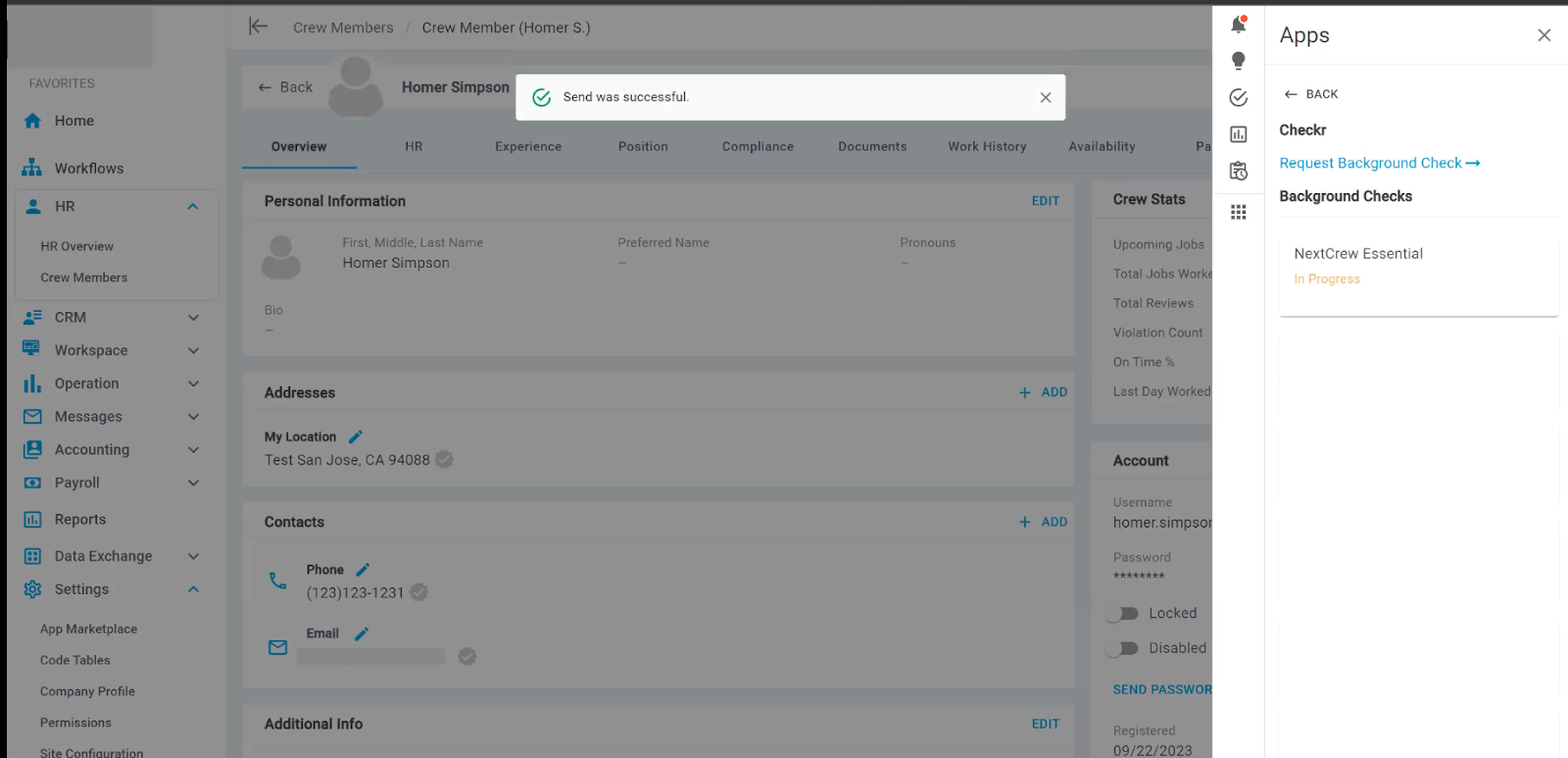The width and height of the screenshot is (1568, 758).
Task: Open the notifications bell icon
Action: [1239, 25]
